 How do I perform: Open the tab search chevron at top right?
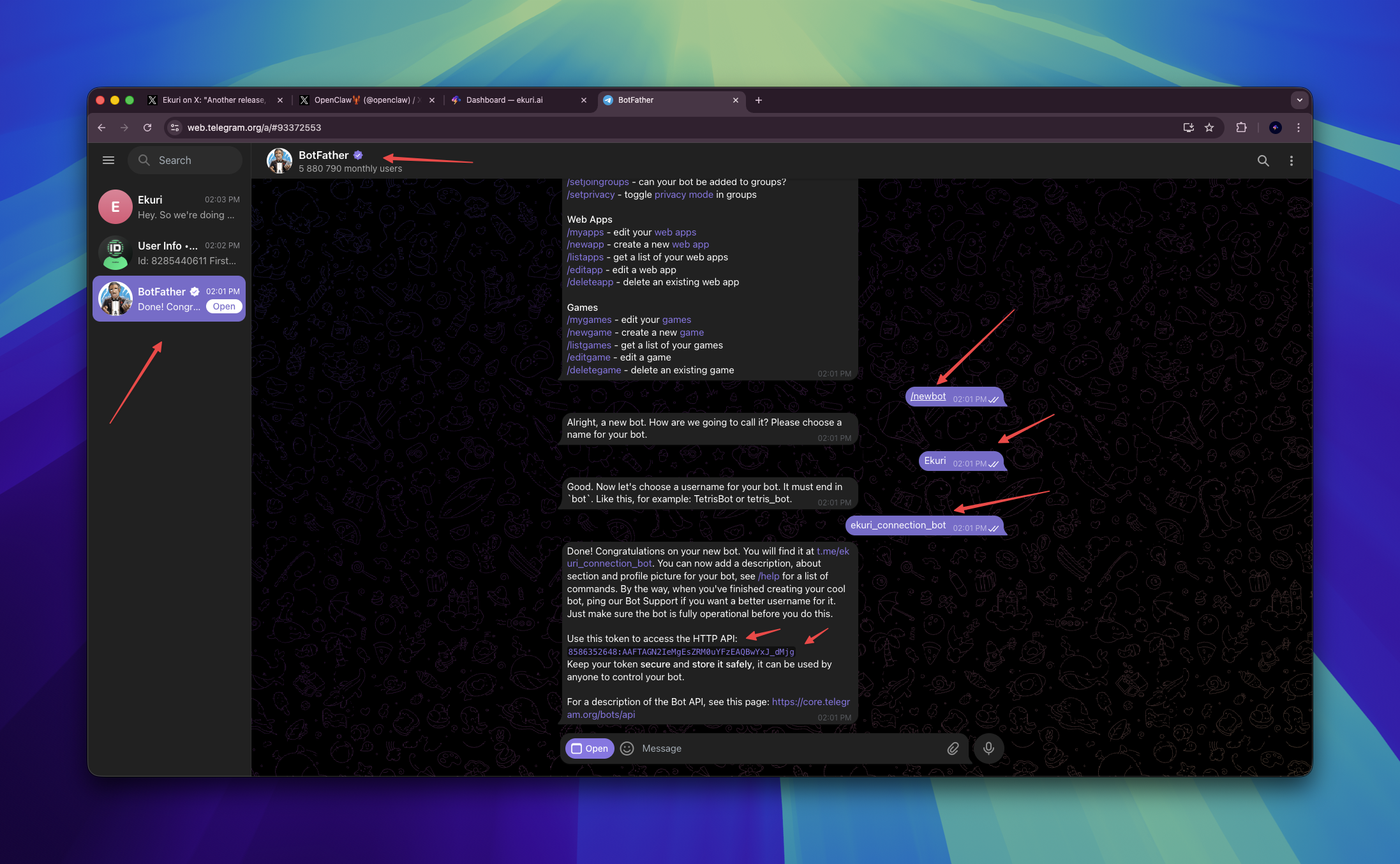[x=1300, y=100]
